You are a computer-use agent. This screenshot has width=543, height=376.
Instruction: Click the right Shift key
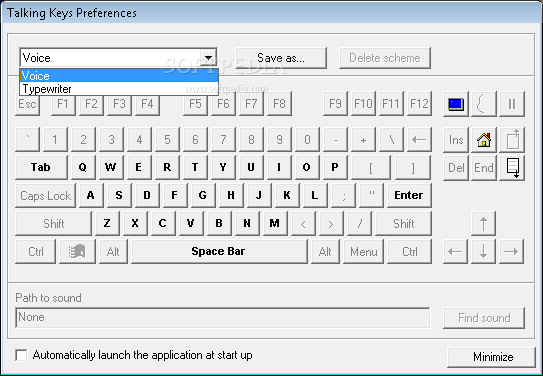(403, 224)
